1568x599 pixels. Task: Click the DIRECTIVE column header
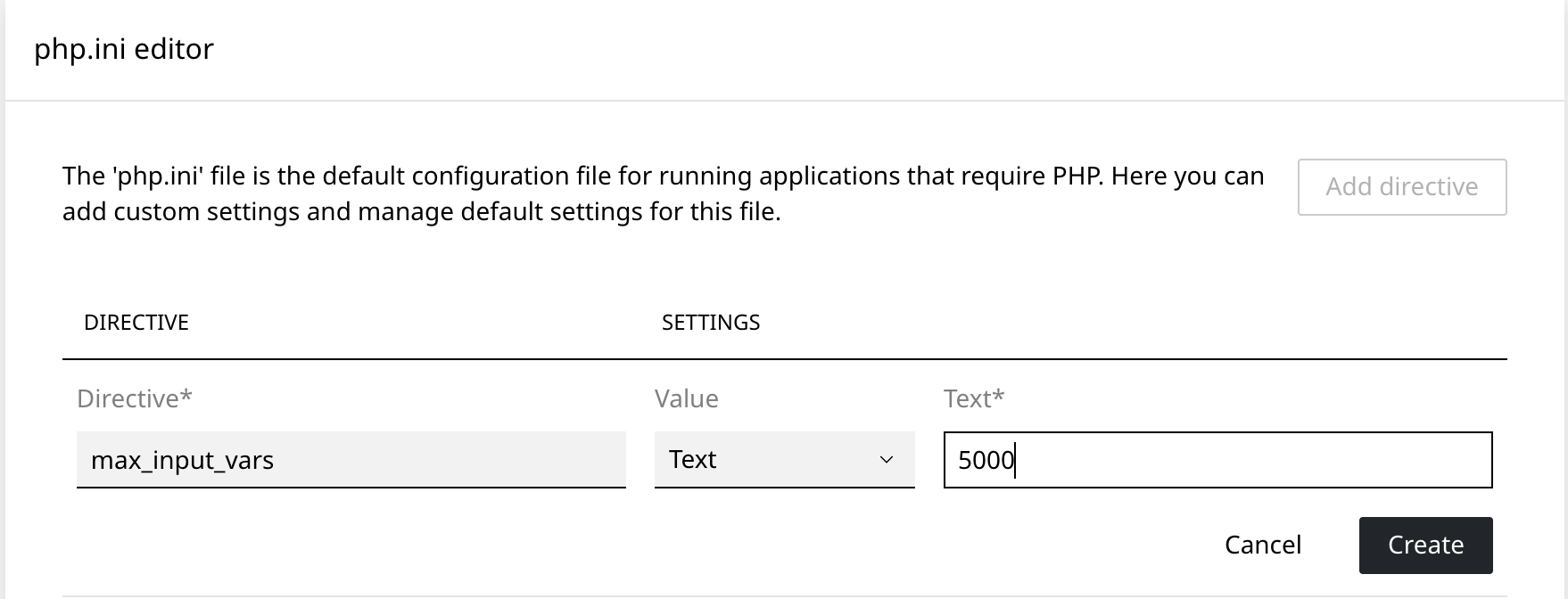point(136,323)
